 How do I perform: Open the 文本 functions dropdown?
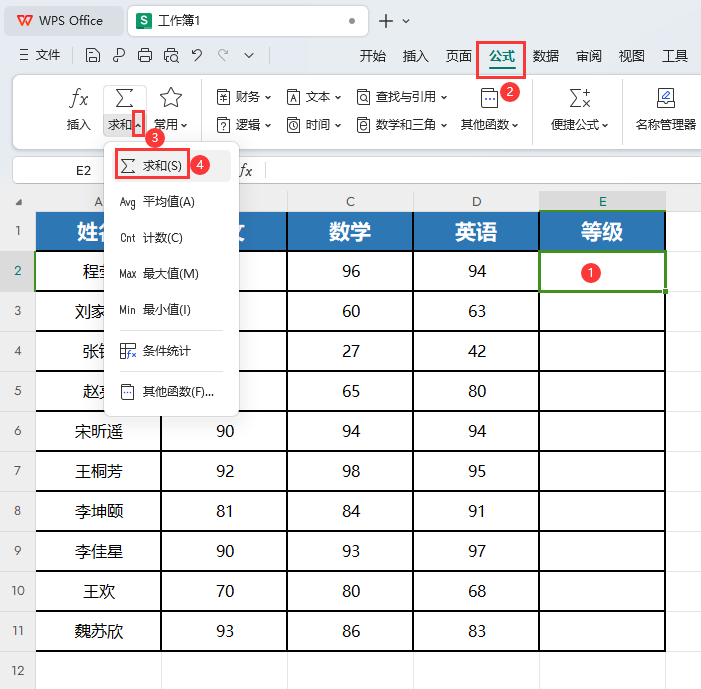(314, 97)
